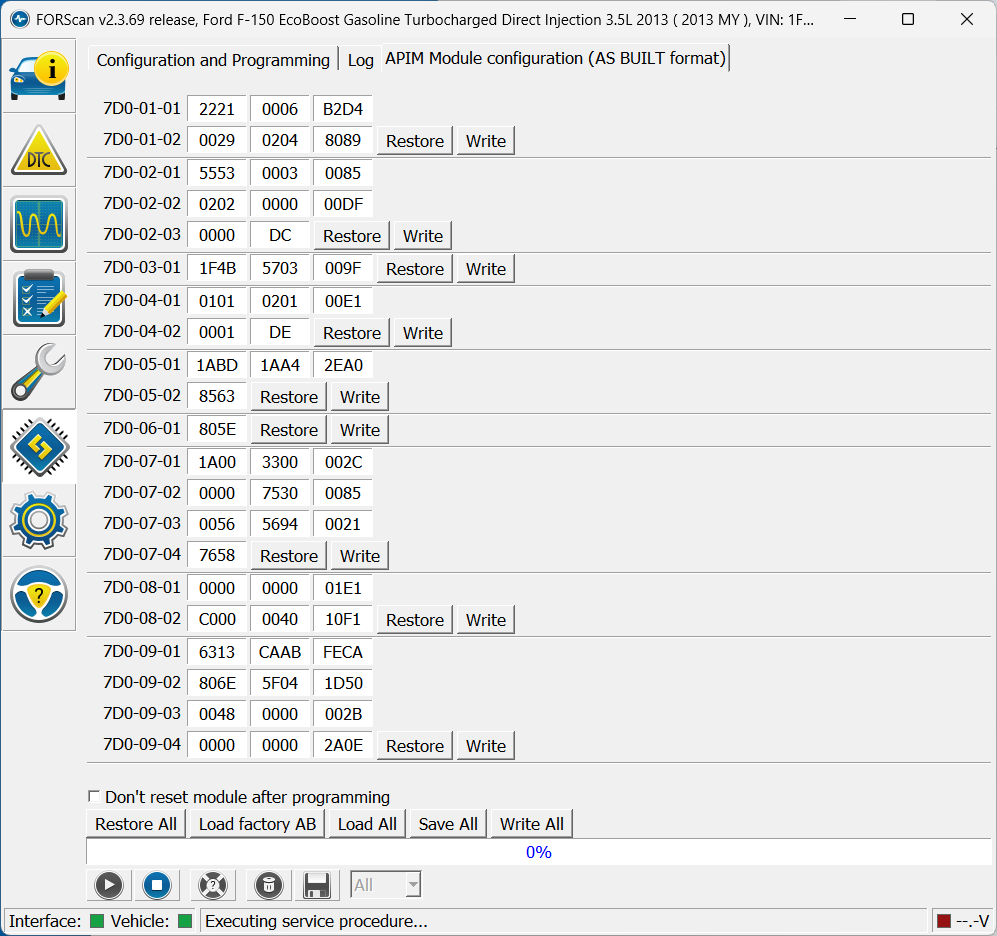Click Write for block 7D0-03-01
The image size is (997, 936).
[485, 269]
